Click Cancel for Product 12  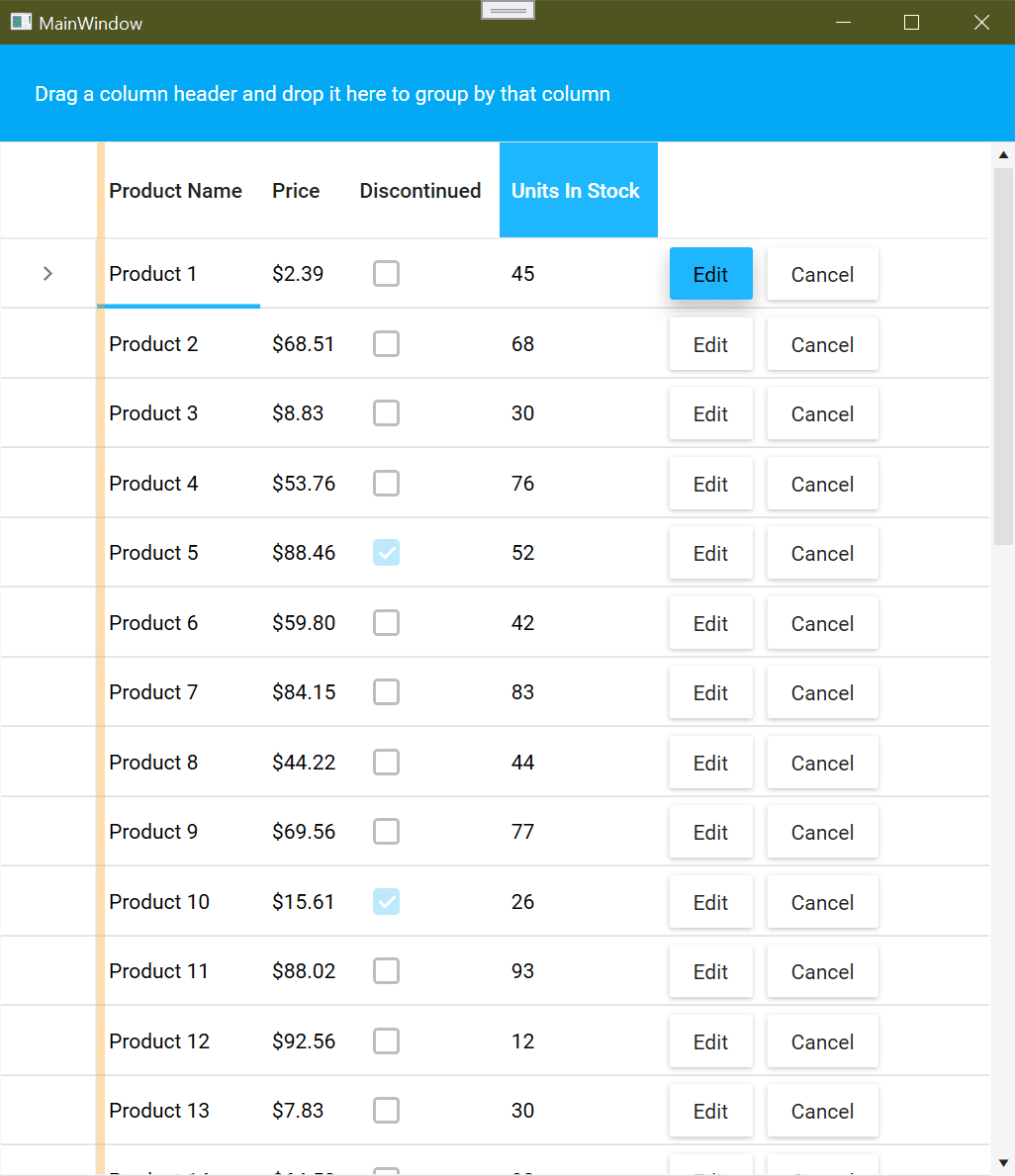pos(822,1041)
